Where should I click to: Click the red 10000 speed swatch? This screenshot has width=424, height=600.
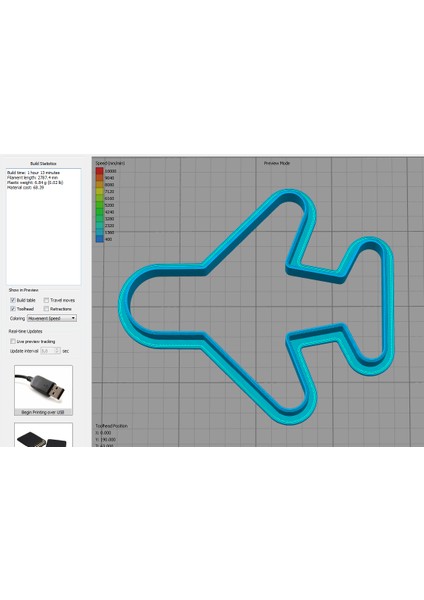click(x=99, y=171)
